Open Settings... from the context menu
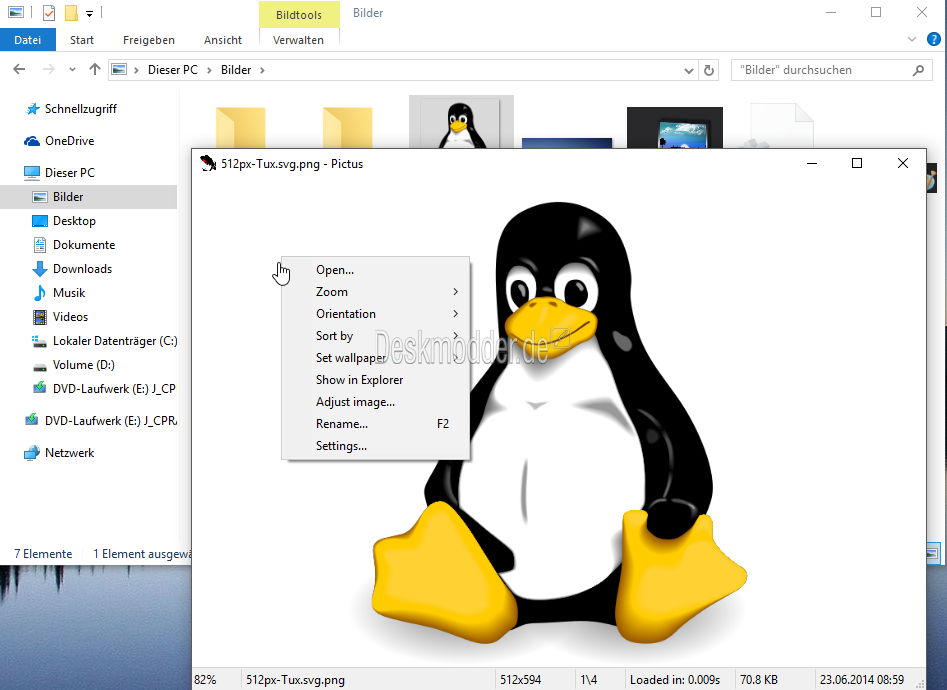The height and width of the screenshot is (690, 947). pos(376,446)
